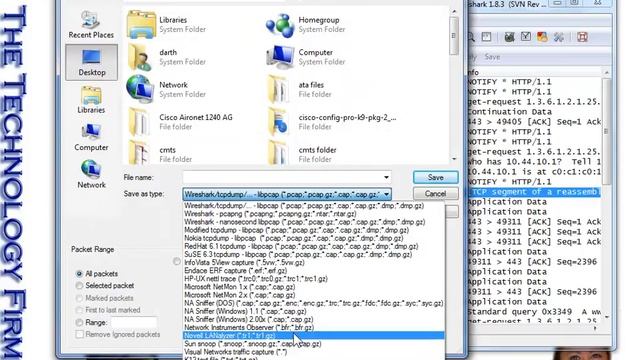Viewport: 640px width, 360px height.
Task: Pick Visual Networks traffic capture format
Action: [x=313, y=352]
